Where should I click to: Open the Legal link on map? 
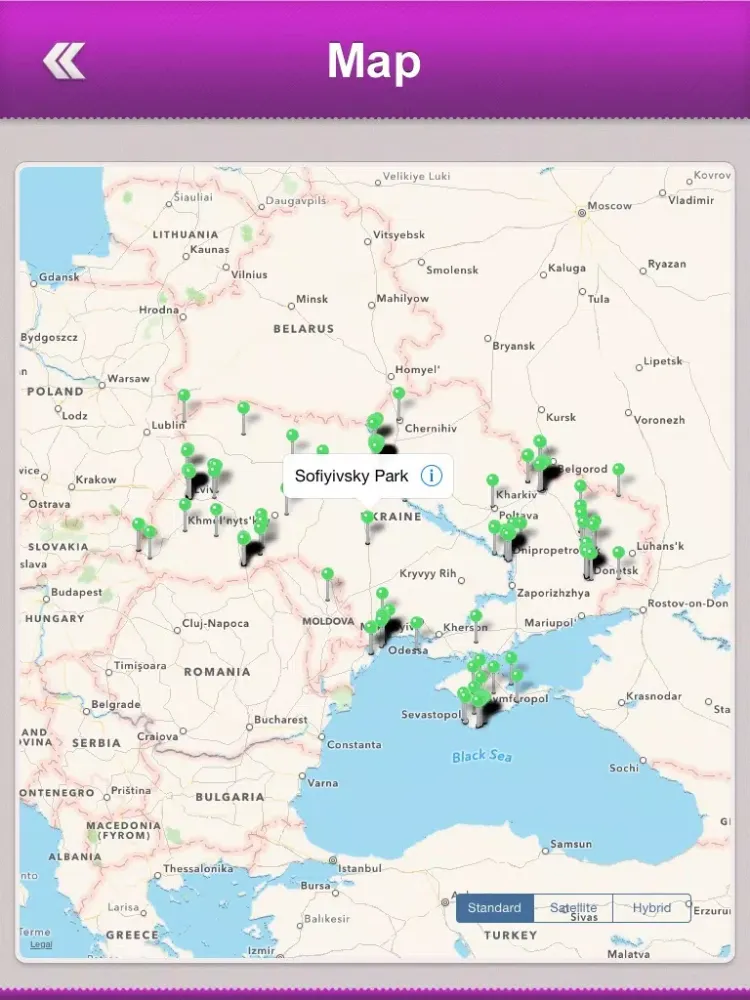coord(41,945)
